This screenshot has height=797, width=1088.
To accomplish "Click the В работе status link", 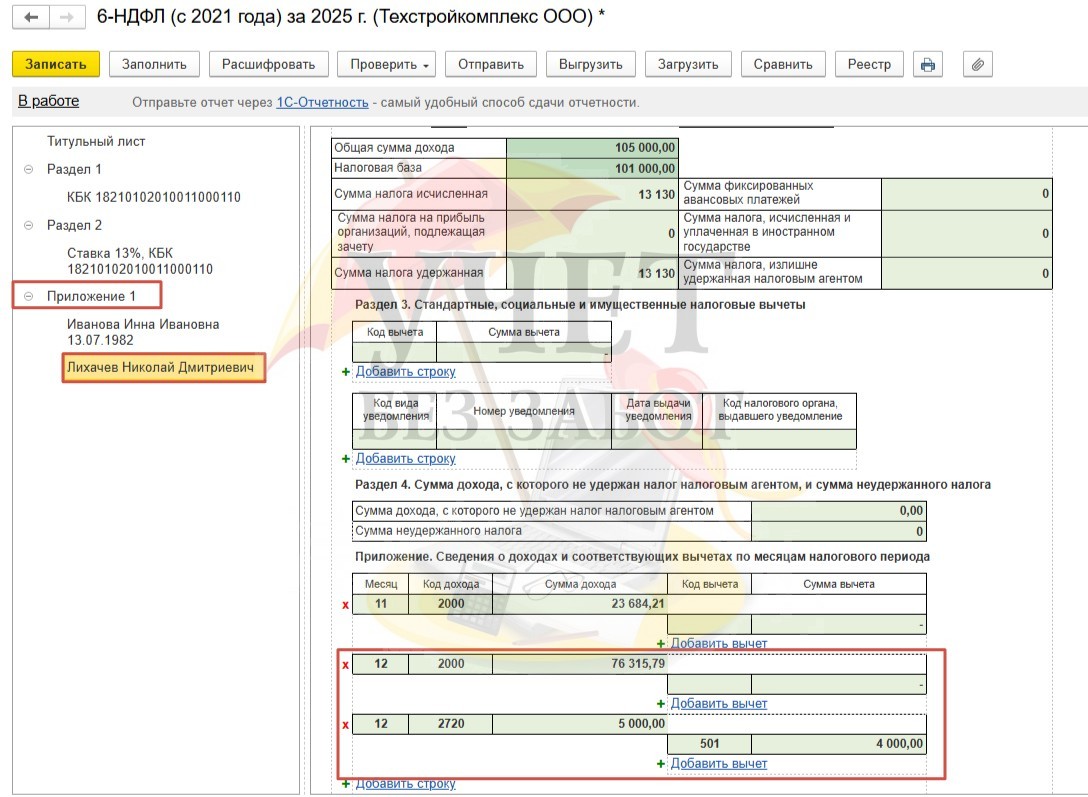I will (x=48, y=101).
